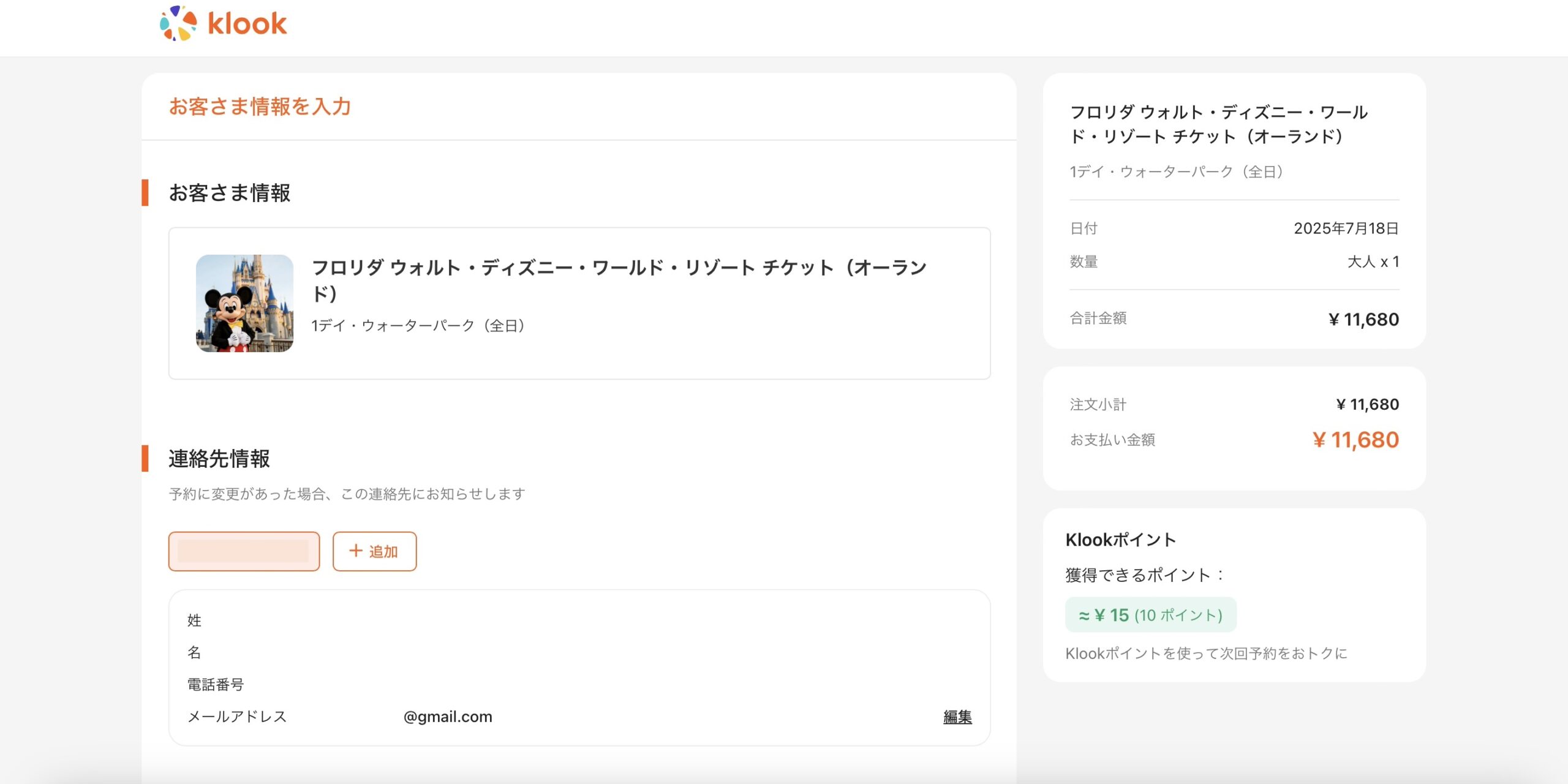This screenshot has height=784, width=1568.
Task: Click the date value 2025年7月18日
Action: [1346, 228]
